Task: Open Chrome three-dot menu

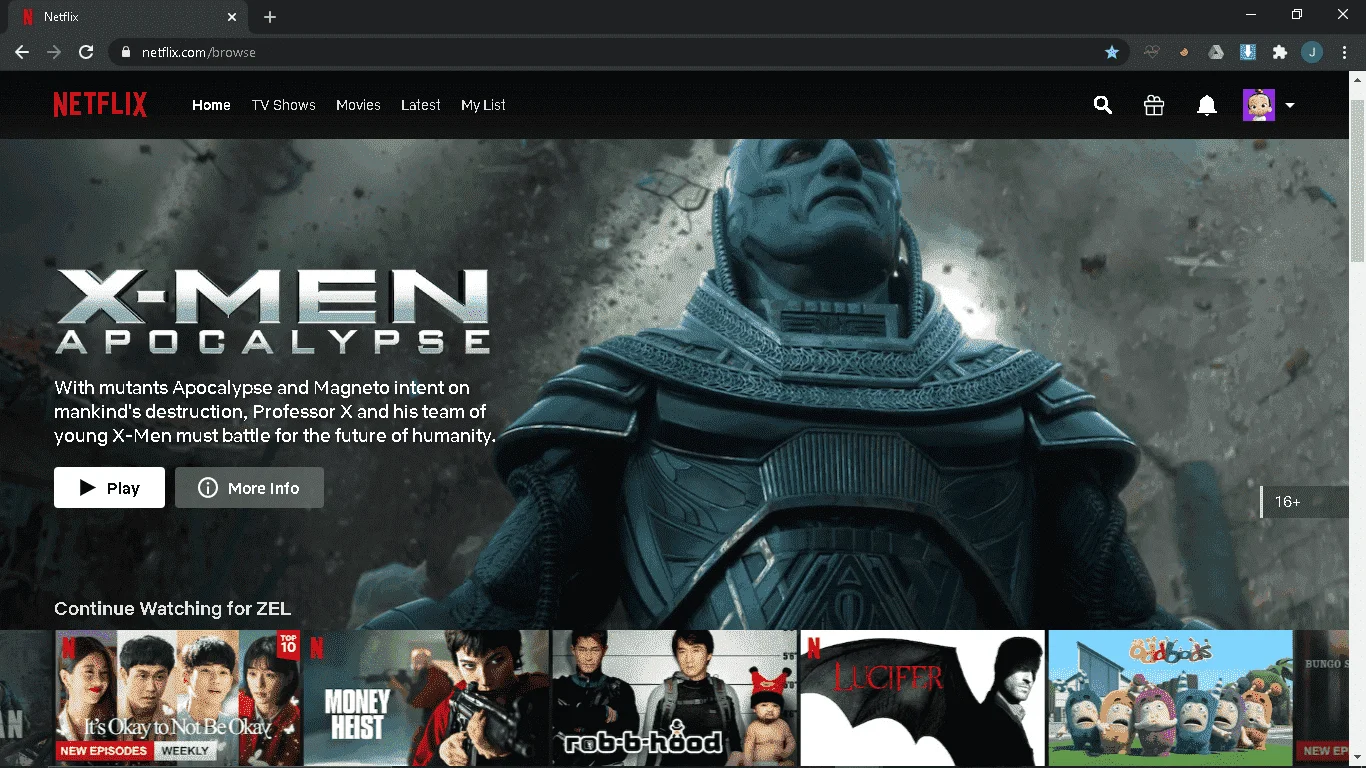Action: point(1344,52)
